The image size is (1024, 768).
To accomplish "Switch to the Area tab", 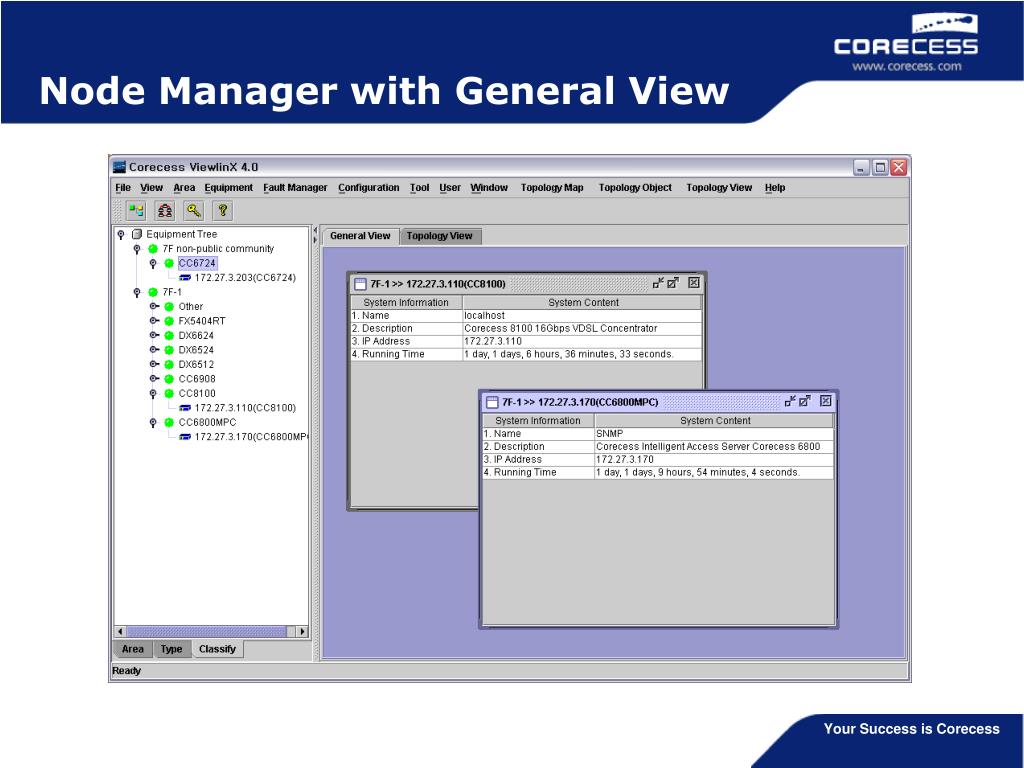I will 133,649.
